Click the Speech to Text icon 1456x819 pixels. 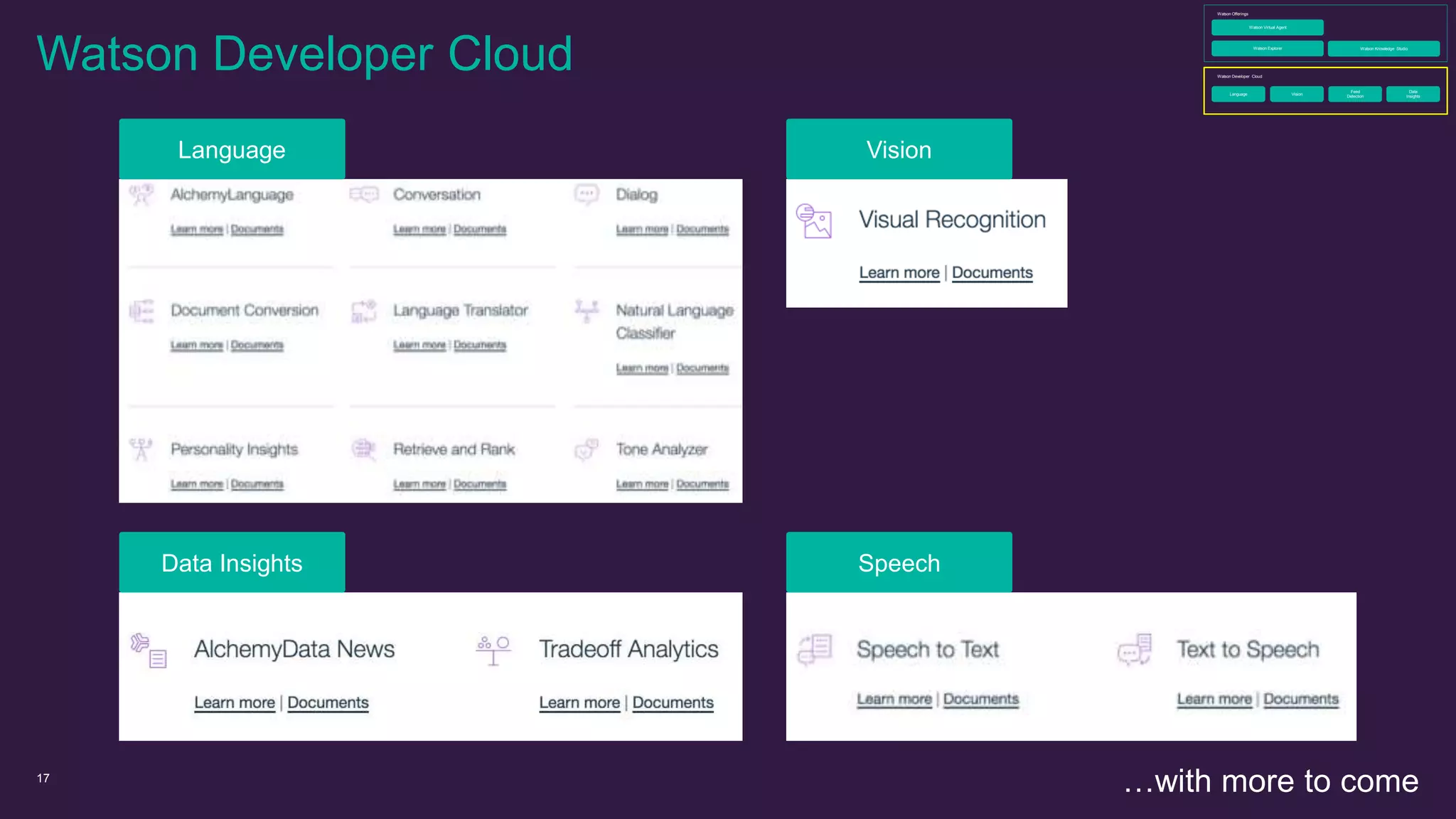point(815,649)
